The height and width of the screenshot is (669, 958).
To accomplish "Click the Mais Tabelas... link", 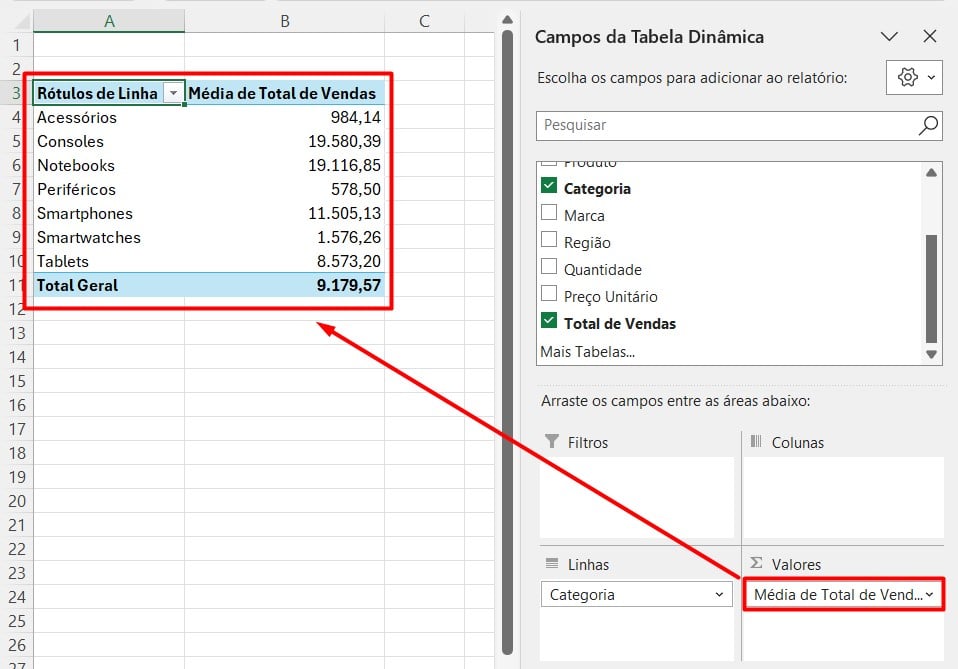I will (588, 352).
